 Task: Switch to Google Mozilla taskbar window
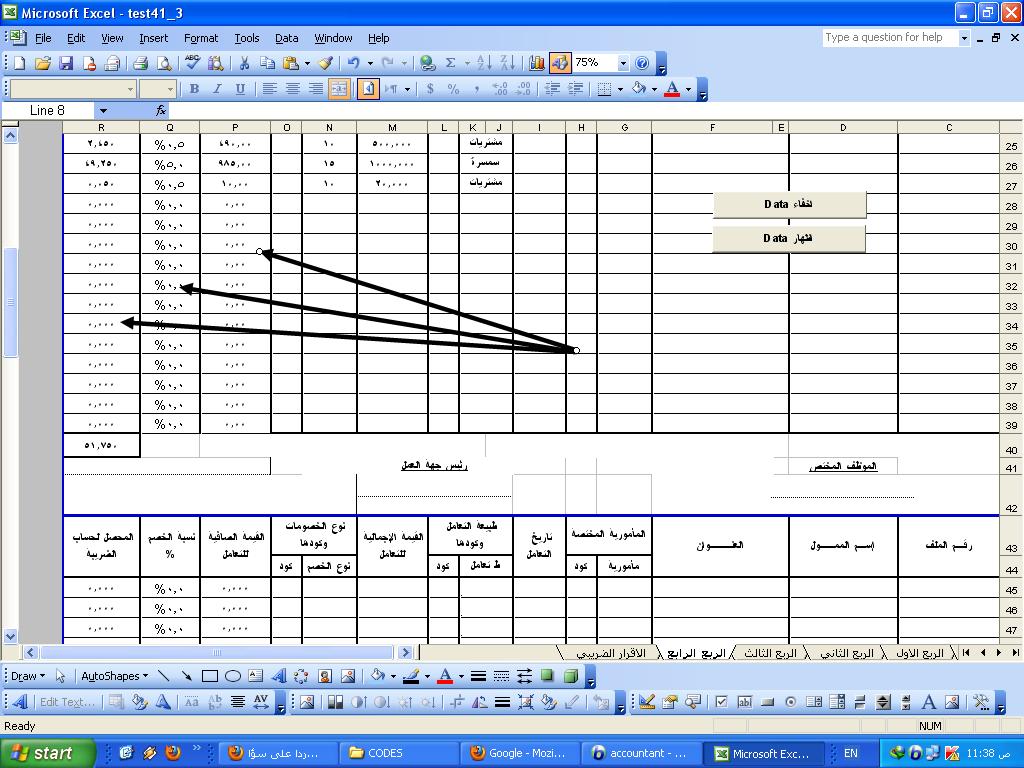pyautogui.click(x=520, y=753)
